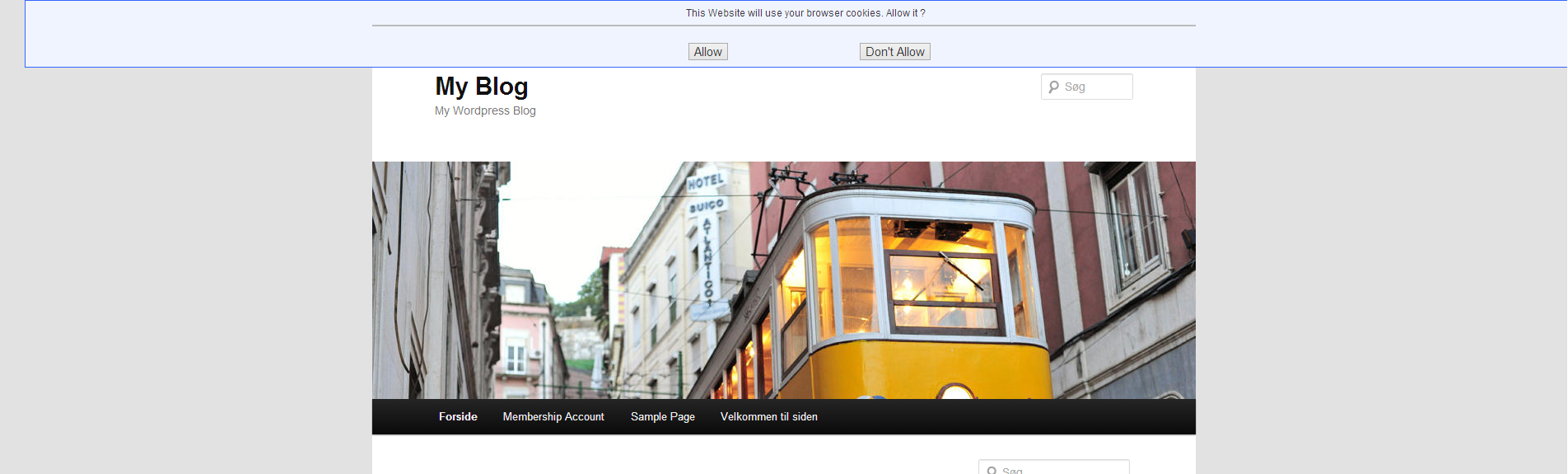Image resolution: width=1568 pixels, height=474 pixels.
Task: Click the header search field labeled Søg
Action: [x=1087, y=87]
